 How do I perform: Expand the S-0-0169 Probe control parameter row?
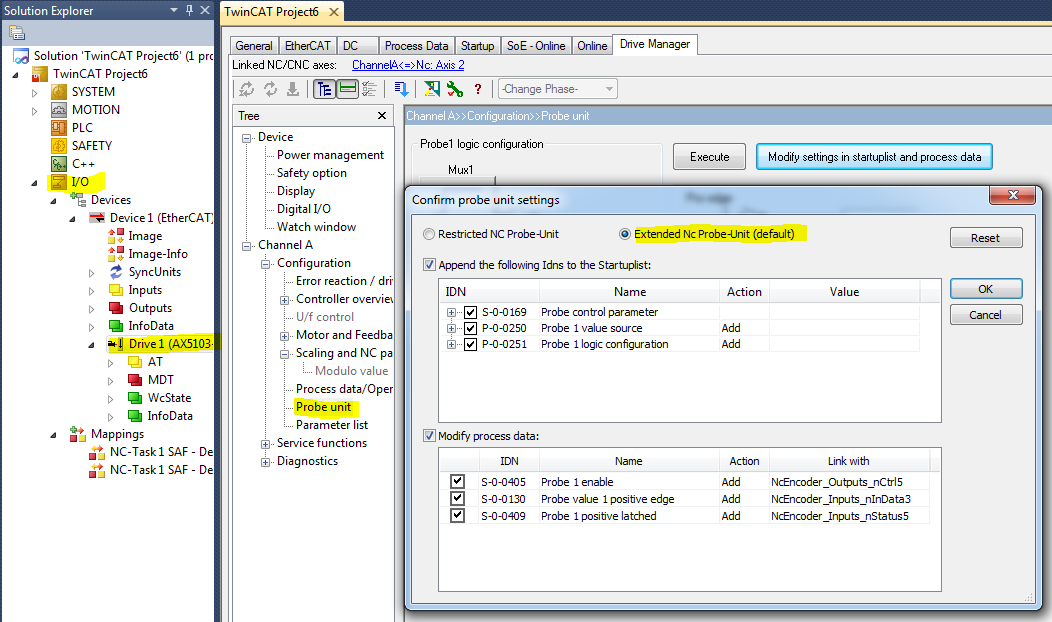click(452, 313)
